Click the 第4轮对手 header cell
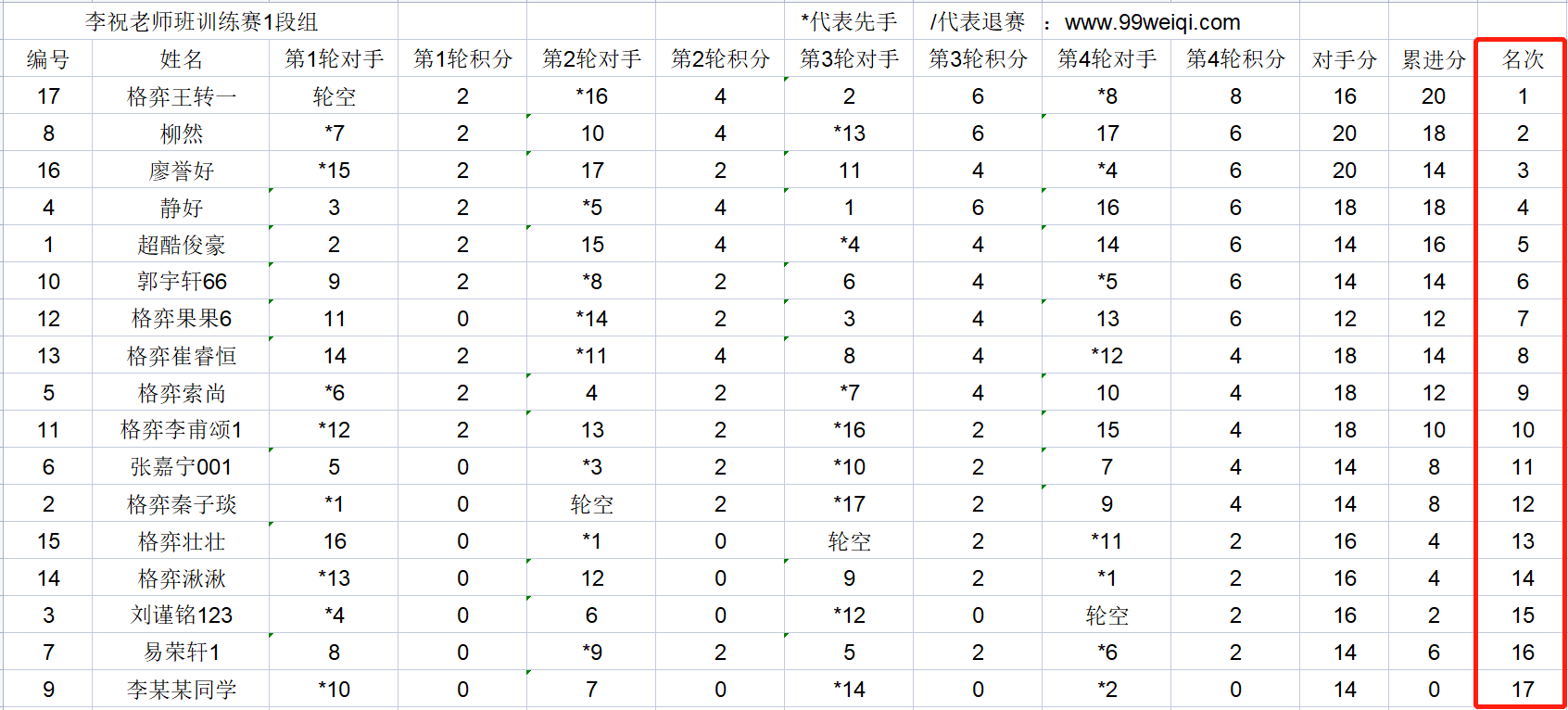Viewport: 1568px width, 710px height. pyautogui.click(x=1106, y=59)
